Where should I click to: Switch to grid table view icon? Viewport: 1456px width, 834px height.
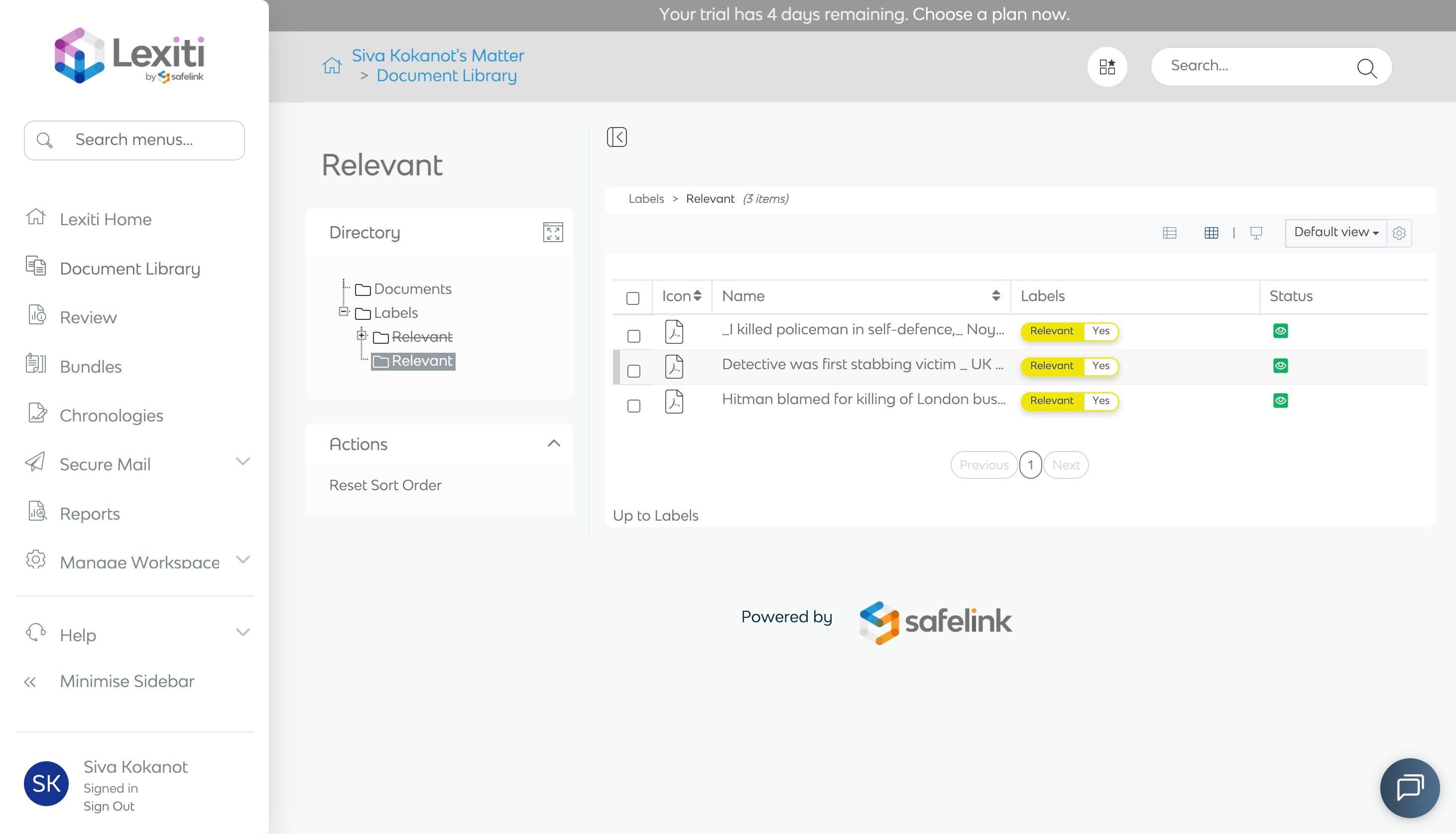[x=1211, y=233]
